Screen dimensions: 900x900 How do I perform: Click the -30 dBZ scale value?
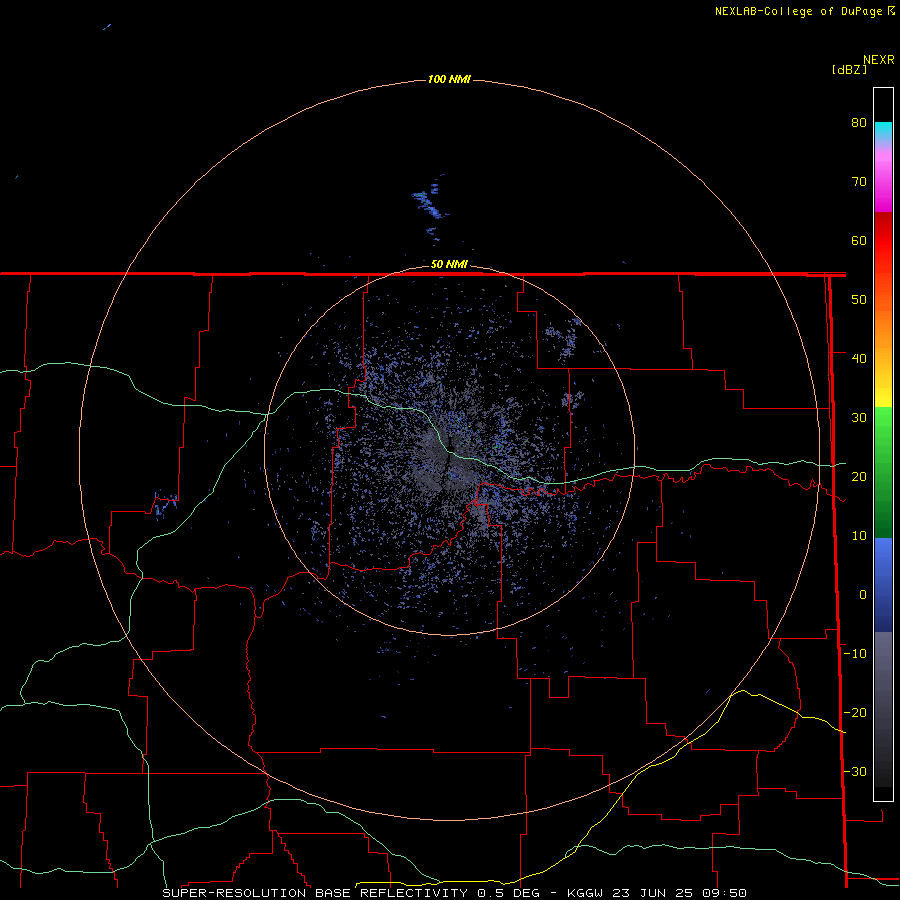tap(855, 771)
